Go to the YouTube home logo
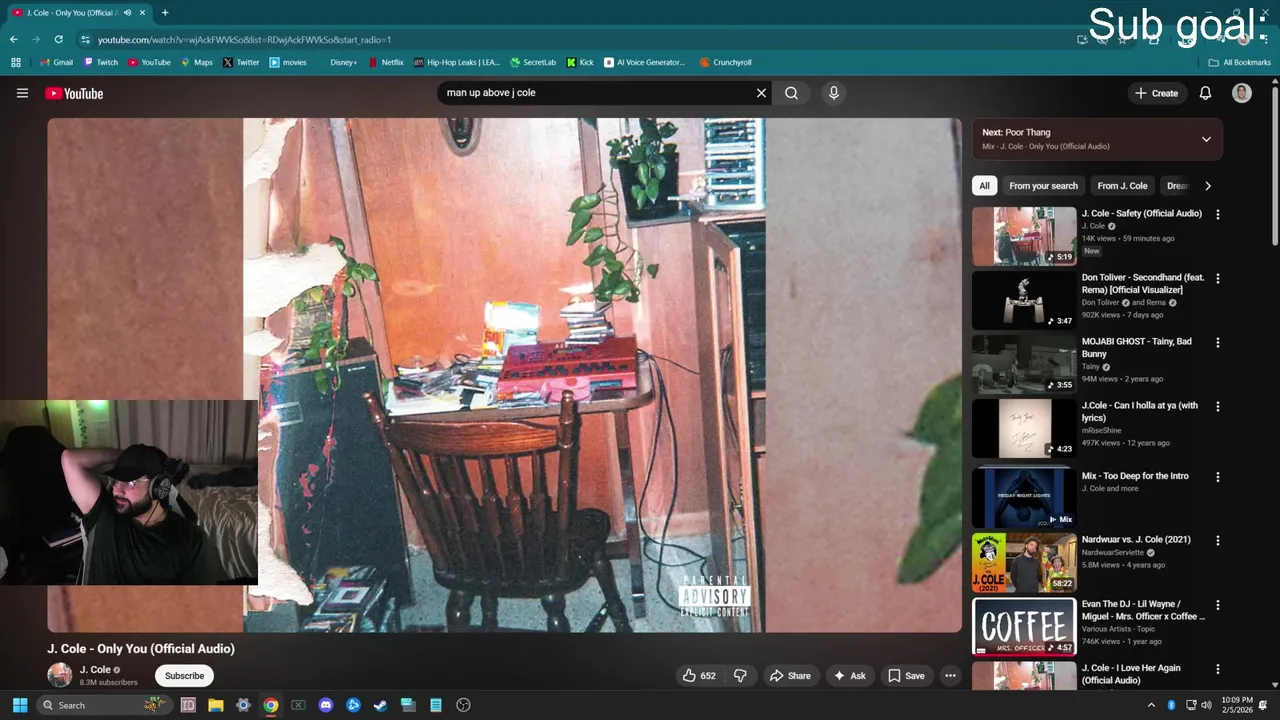This screenshot has width=1280, height=720. click(74, 93)
